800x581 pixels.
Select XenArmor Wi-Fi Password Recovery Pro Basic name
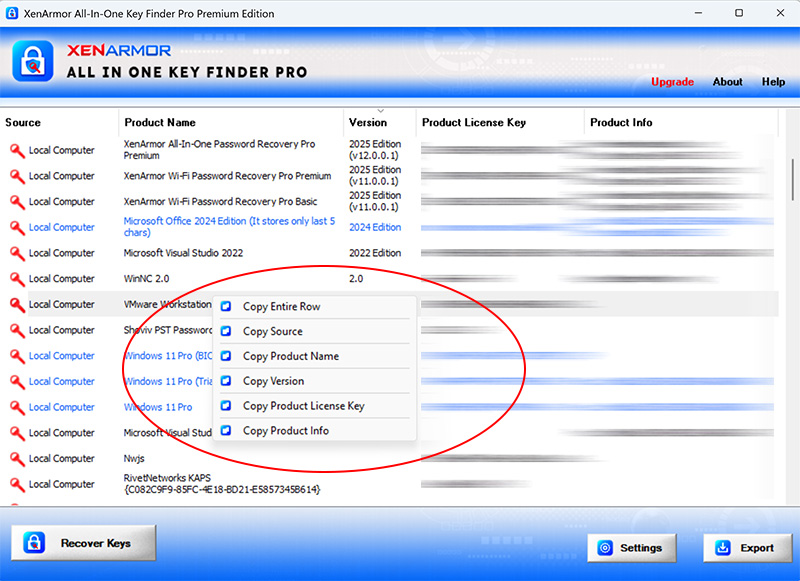click(x=220, y=201)
